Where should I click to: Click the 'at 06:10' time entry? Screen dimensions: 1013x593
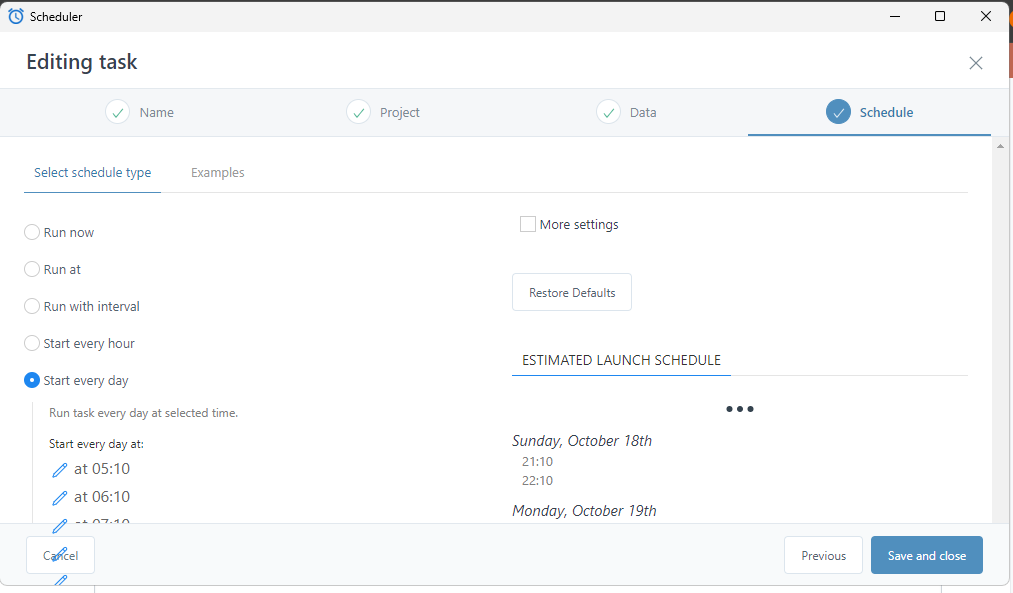pyautogui.click(x=102, y=497)
